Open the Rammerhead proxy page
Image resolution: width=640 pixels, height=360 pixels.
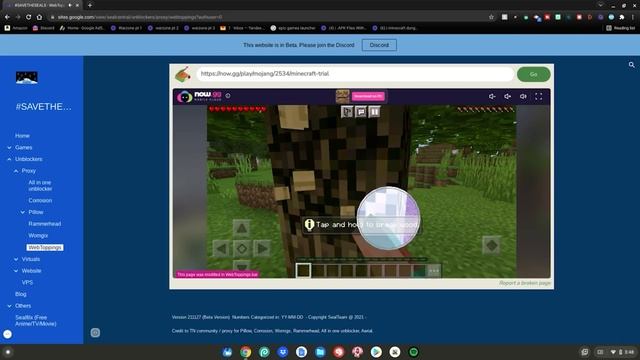tap(44, 224)
